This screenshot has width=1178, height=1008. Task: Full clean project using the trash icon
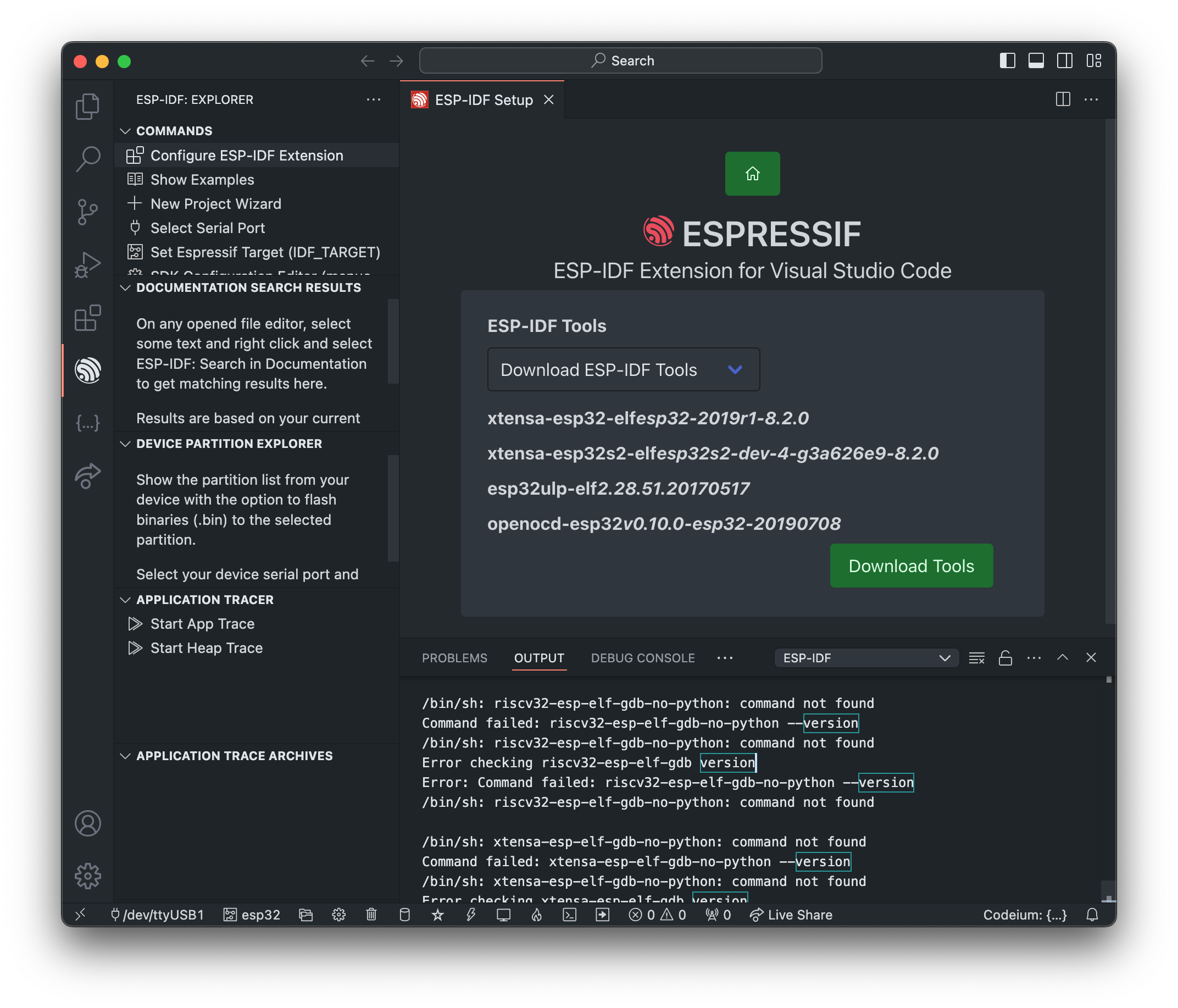pos(371,915)
